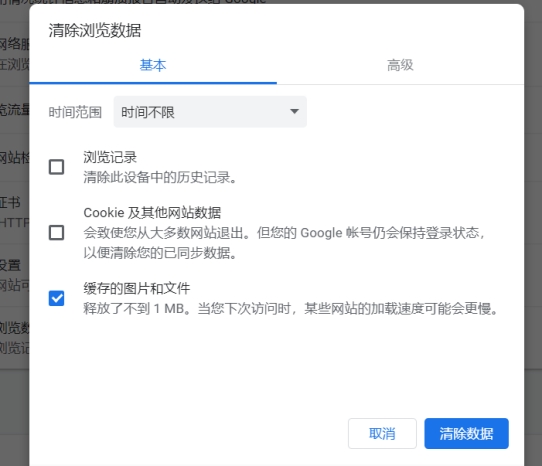Click the time range dropdown arrow
Screen dimensions: 542x466
(294, 112)
